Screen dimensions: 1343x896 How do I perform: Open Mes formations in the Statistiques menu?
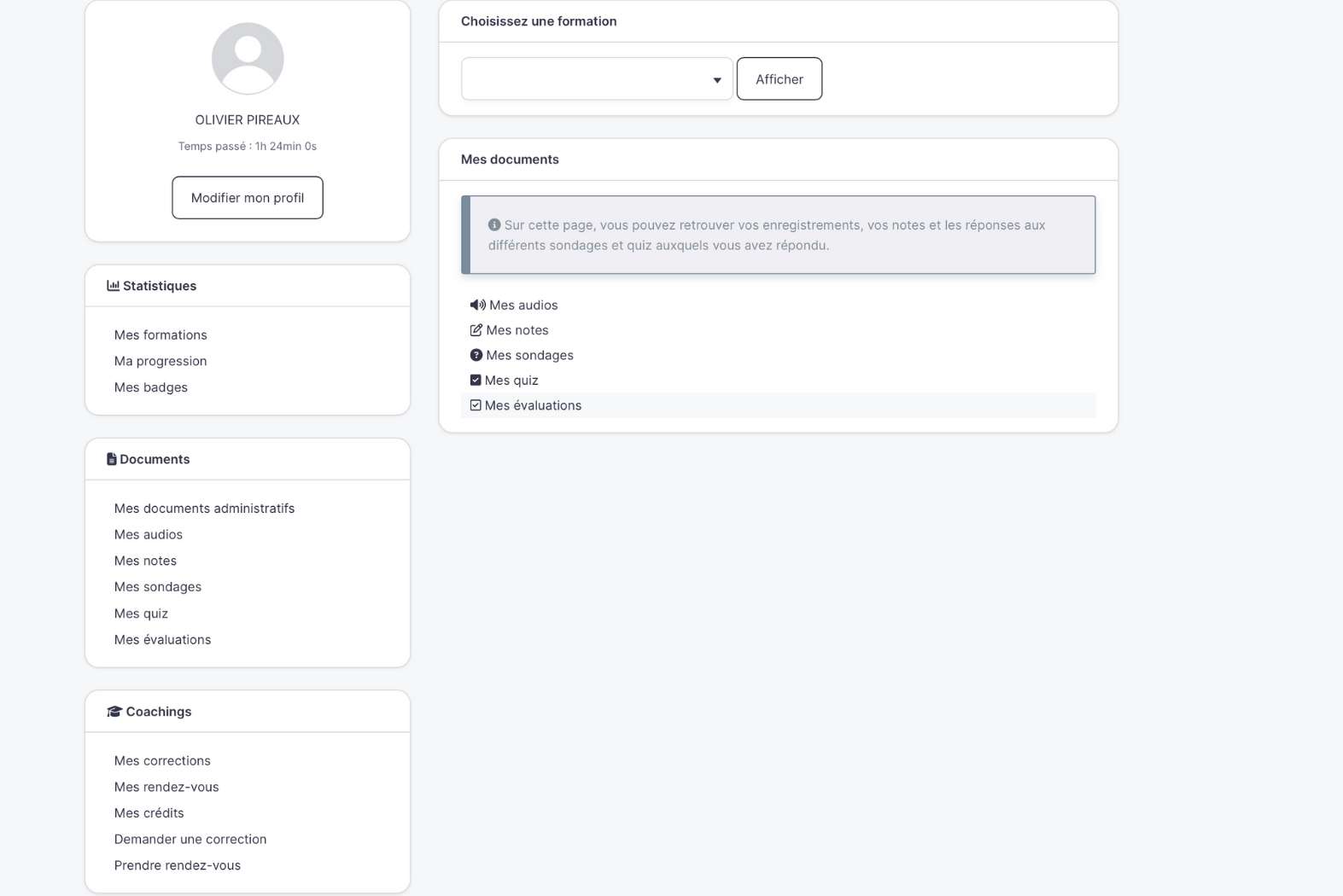click(x=161, y=335)
